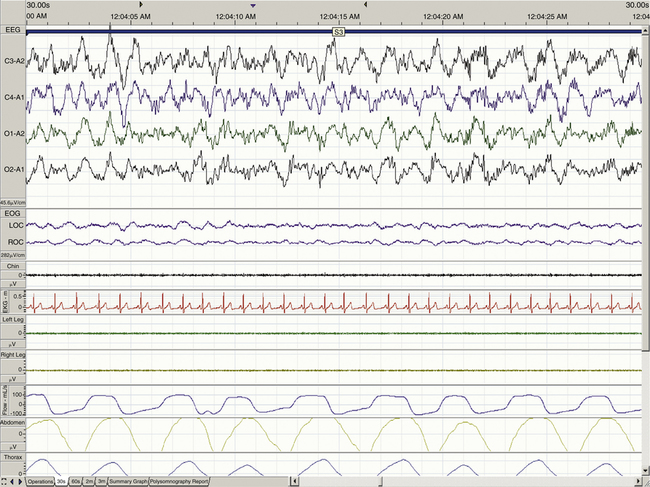Select the Chin EMG channel header
This screenshot has height=487, width=650.
pyautogui.click(x=11, y=266)
